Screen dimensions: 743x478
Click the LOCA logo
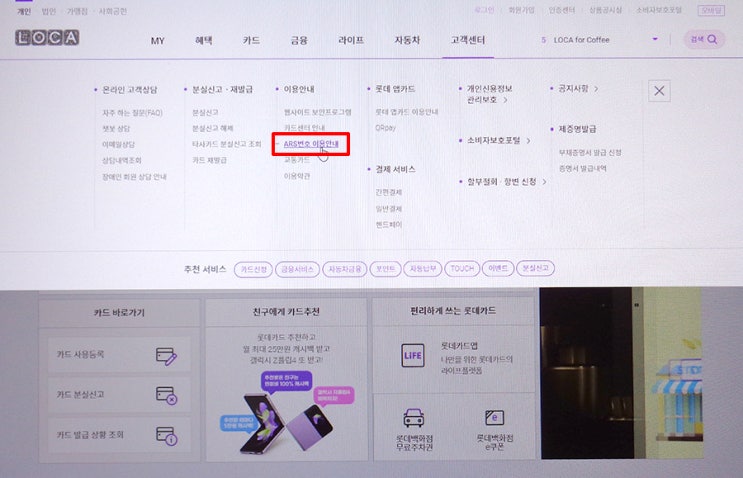click(47, 37)
